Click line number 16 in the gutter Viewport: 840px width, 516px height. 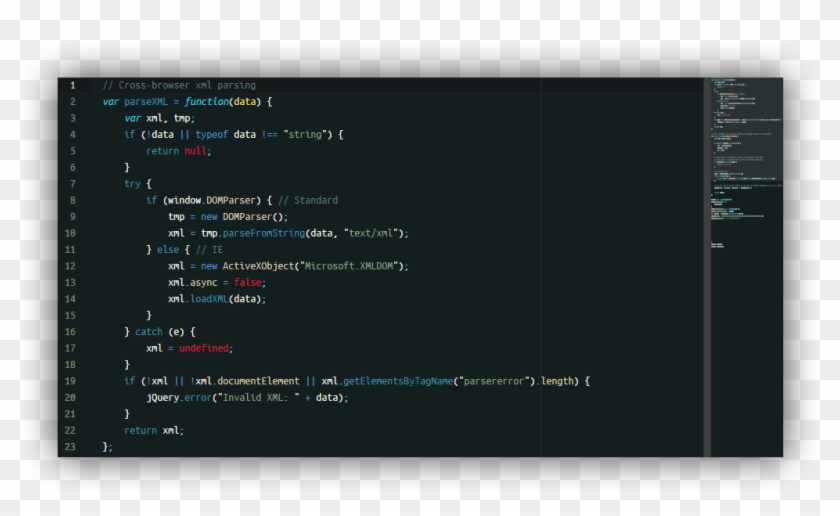click(x=70, y=332)
